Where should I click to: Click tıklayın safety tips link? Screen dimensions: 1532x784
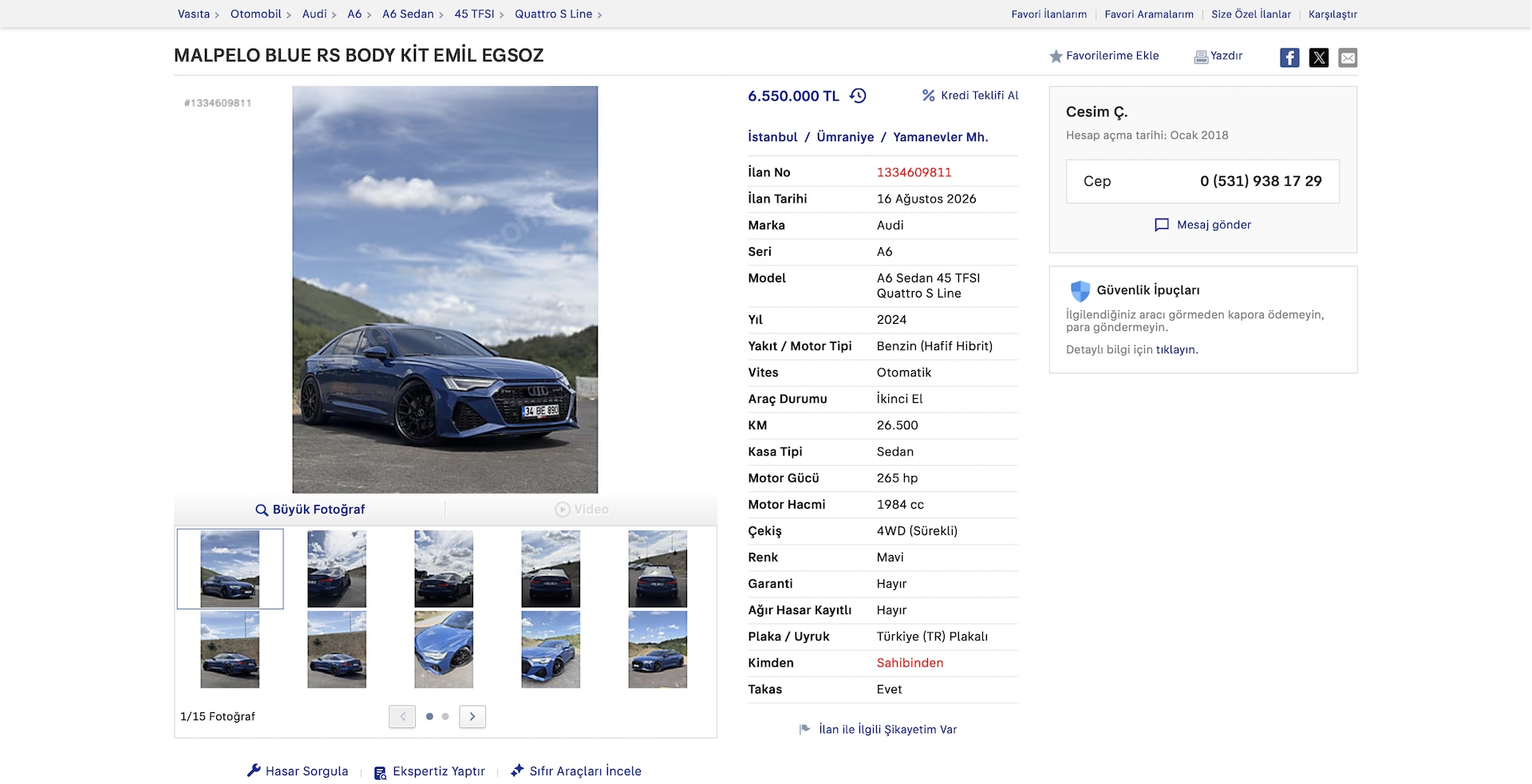click(x=1175, y=349)
